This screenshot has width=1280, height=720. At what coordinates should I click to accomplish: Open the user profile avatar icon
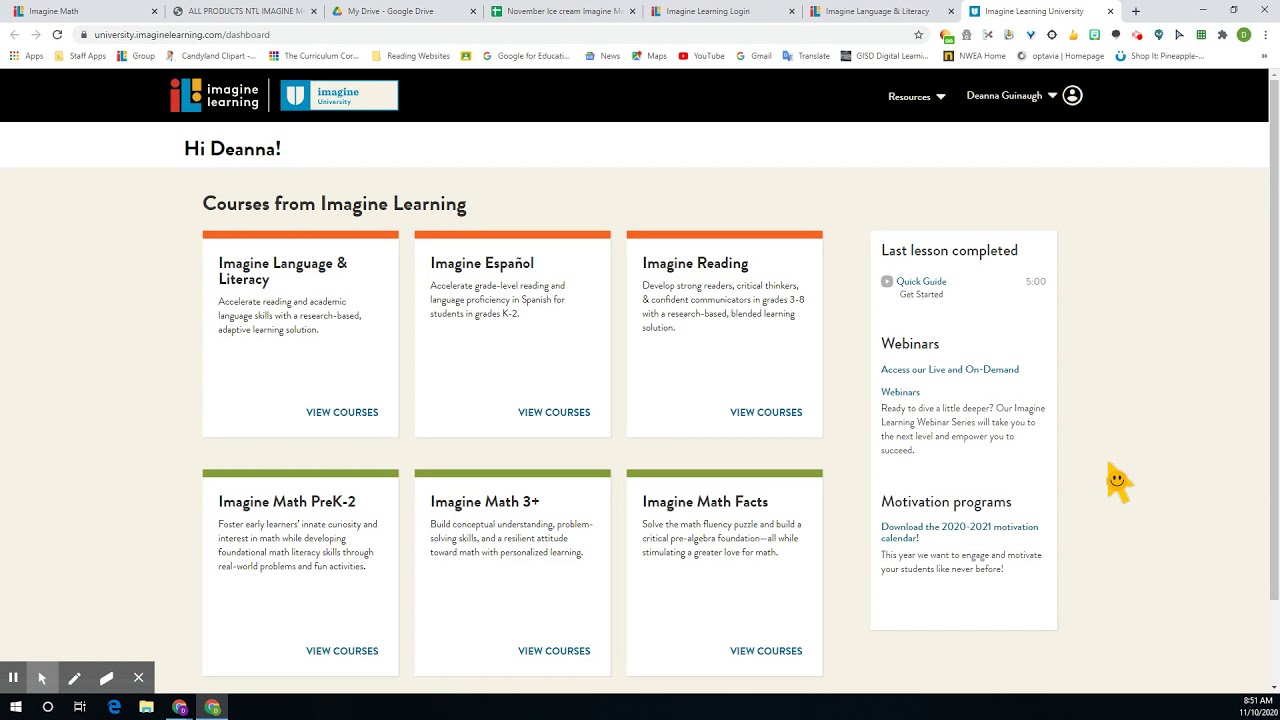[x=1072, y=96]
